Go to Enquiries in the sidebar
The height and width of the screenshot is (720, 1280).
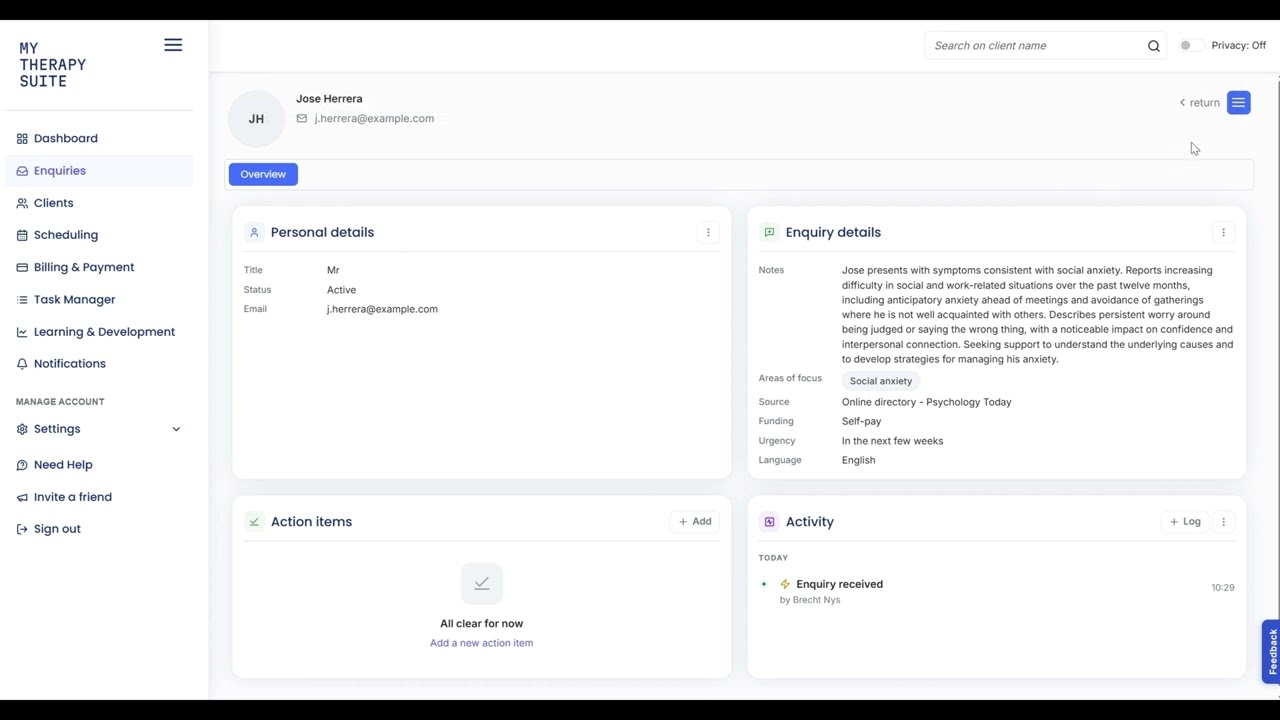(x=60, y=170)
